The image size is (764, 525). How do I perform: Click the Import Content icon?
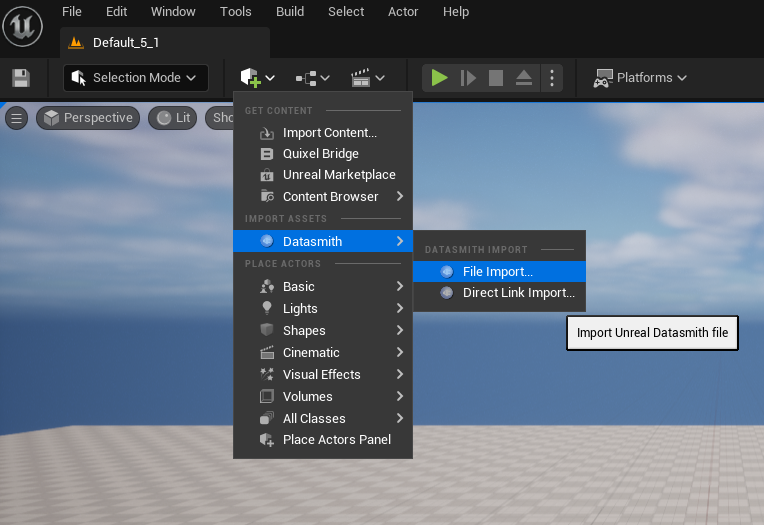[x=267, y=133]
